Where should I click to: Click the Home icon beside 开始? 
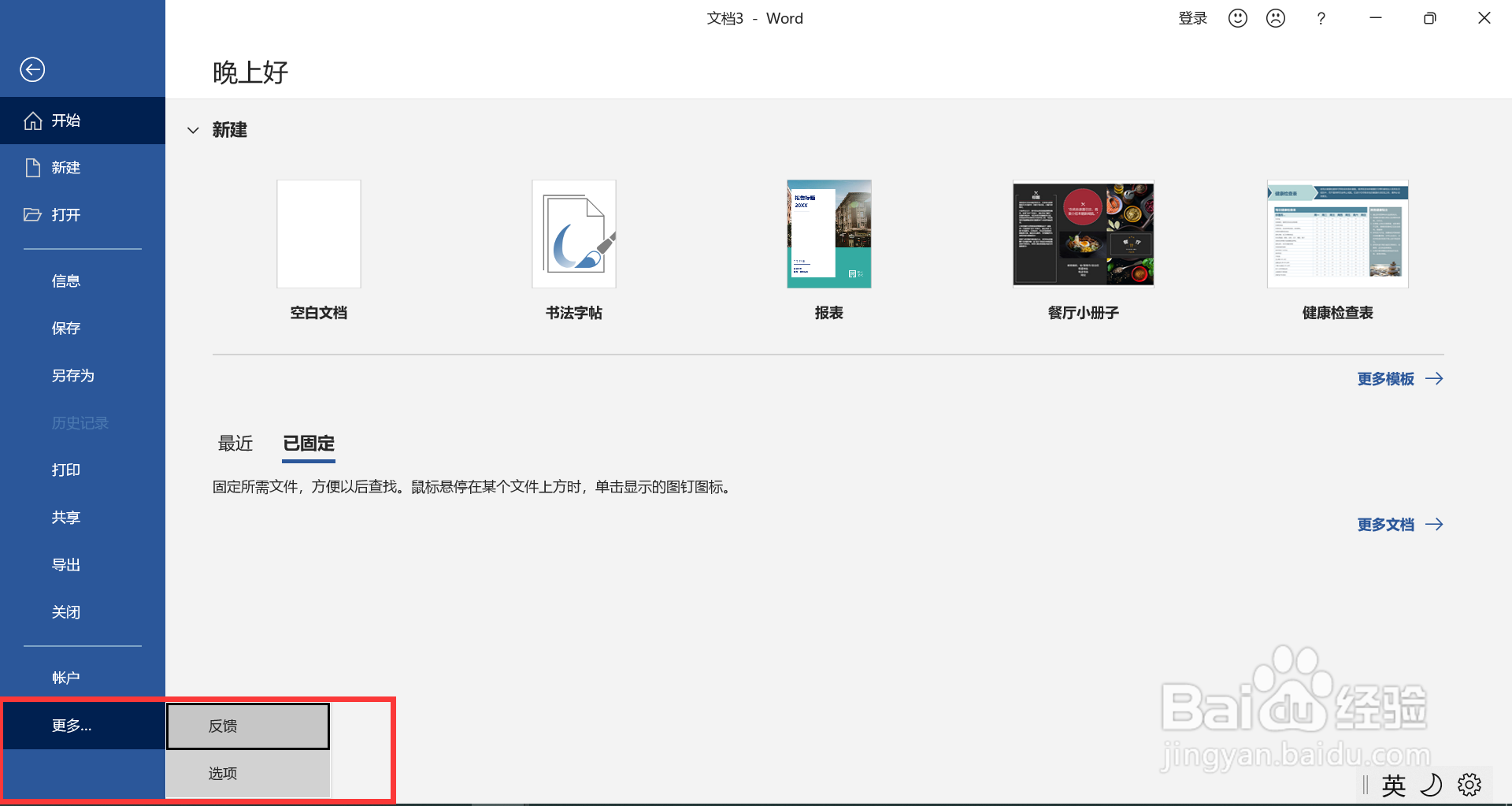click(33, 121)
